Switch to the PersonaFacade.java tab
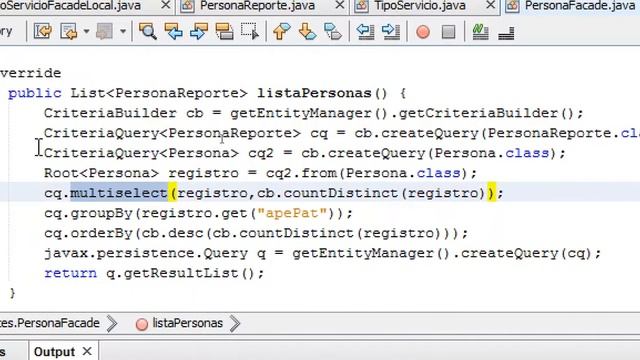640x360 pixels. (580, 6)
